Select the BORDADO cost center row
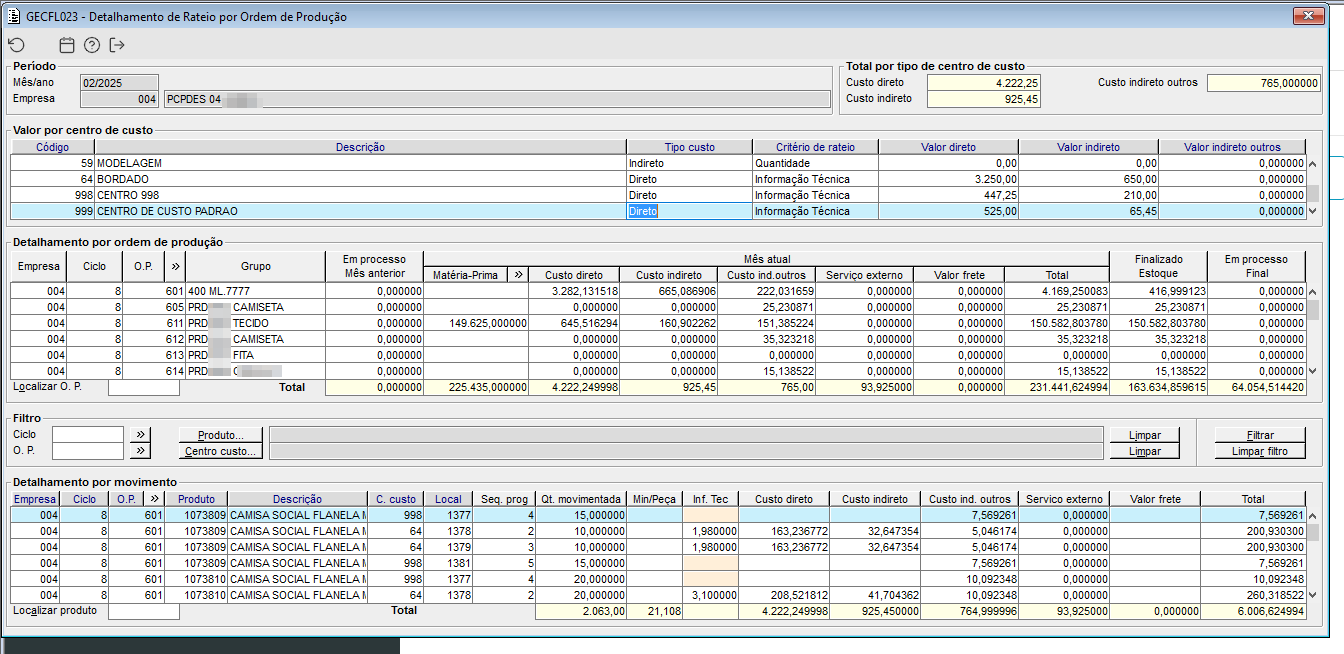This screenshot has width=1344, height=654. [x=360, y=179]
